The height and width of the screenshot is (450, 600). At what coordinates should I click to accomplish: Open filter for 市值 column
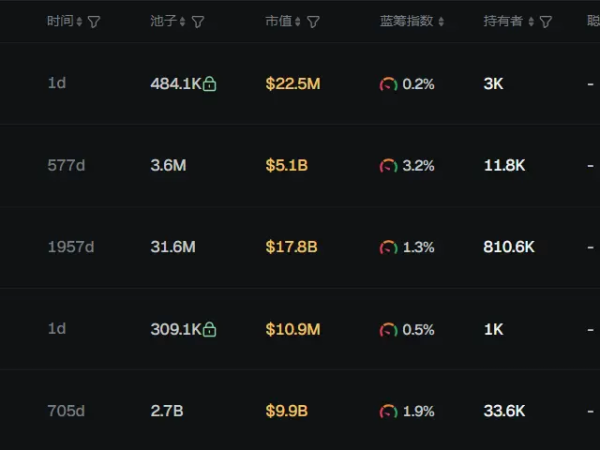(x=313, y=22)
